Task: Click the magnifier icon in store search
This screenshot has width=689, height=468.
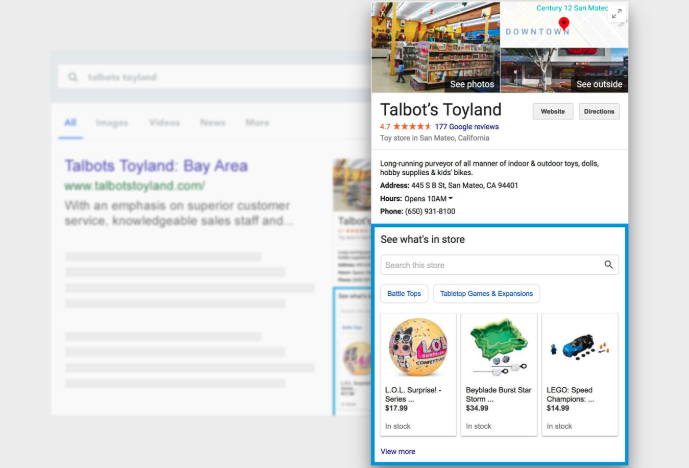Action: (608, 265)
